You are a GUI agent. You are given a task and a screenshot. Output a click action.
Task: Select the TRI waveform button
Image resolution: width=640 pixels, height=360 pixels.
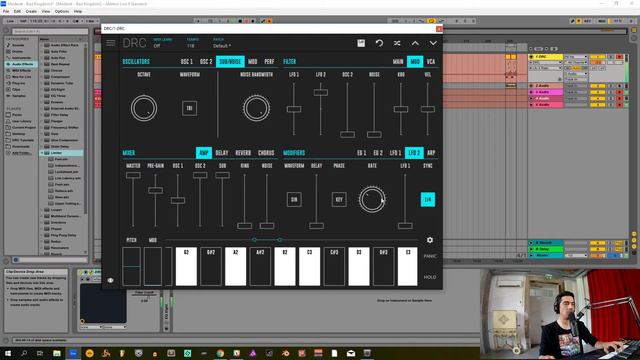coord(189,108)
